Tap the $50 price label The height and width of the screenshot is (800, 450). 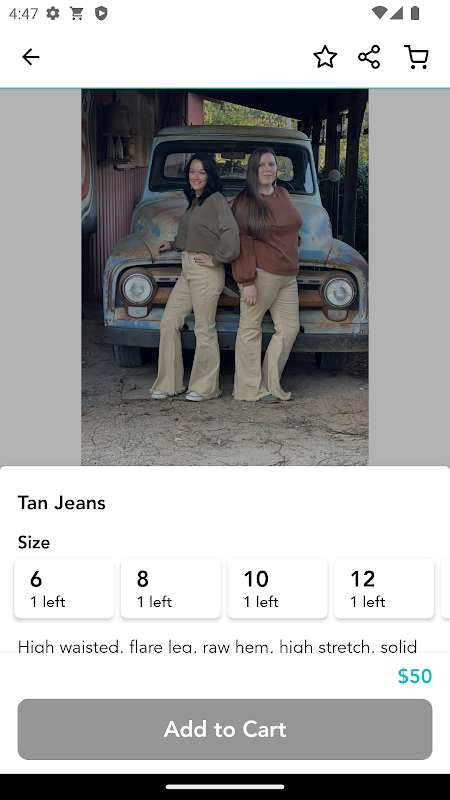pos(415,676)
